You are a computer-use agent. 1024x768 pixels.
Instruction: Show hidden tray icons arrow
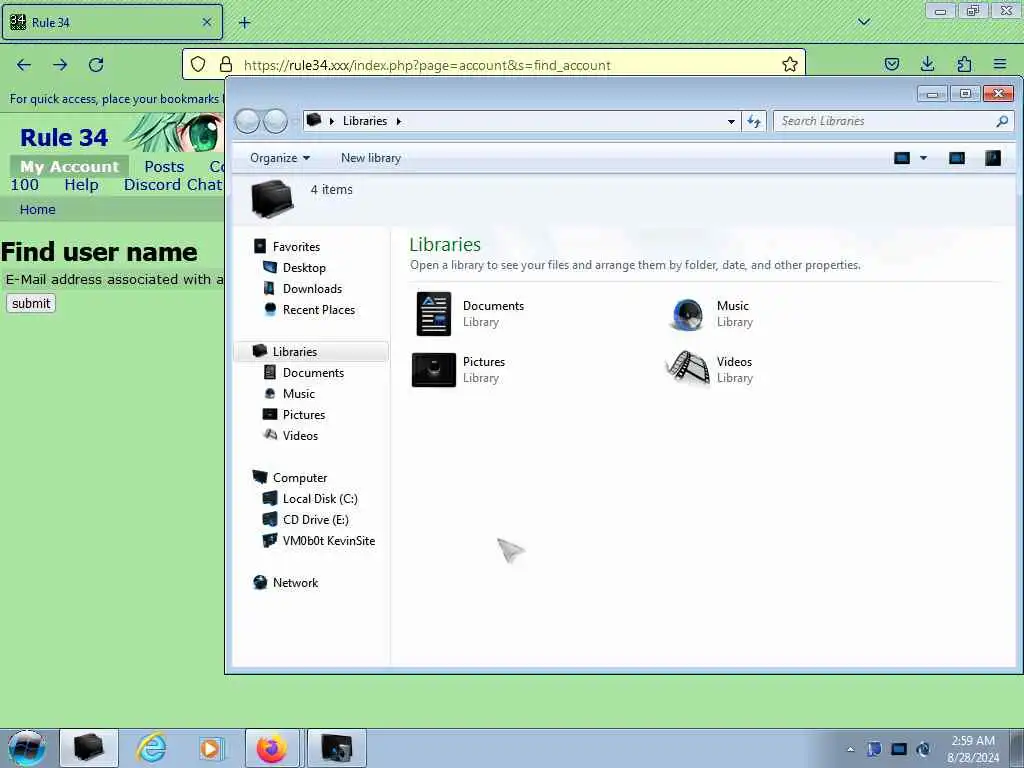(x=850, y=749)
